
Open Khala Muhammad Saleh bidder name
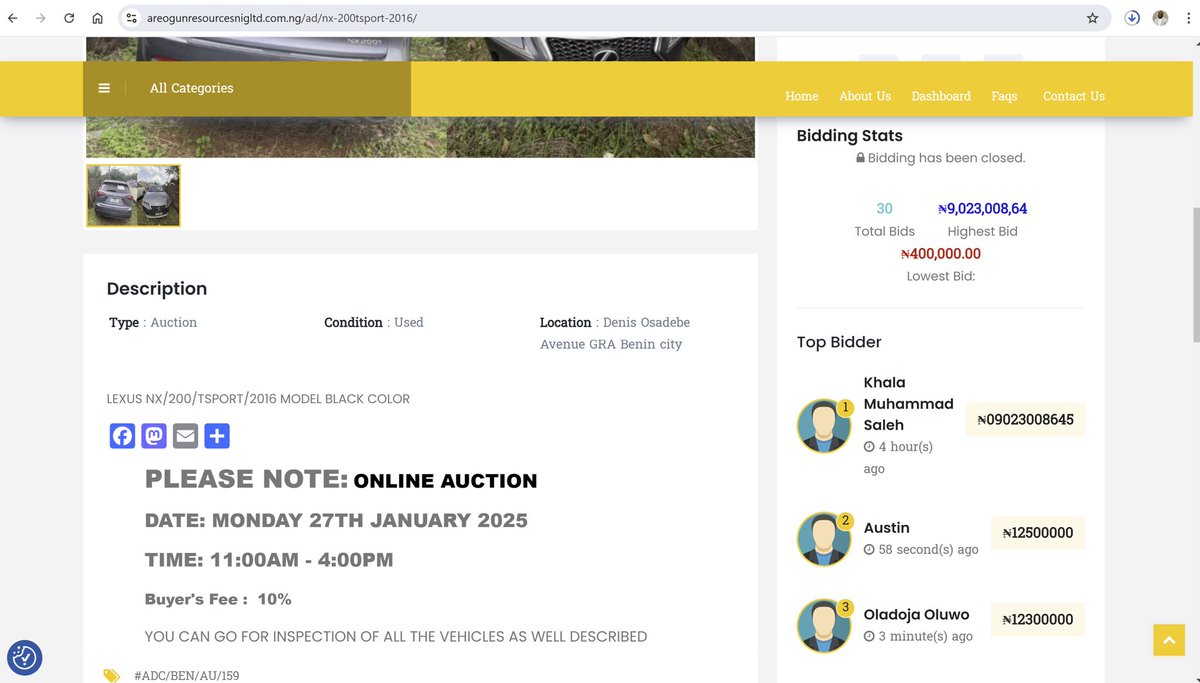tap(908, 404)
